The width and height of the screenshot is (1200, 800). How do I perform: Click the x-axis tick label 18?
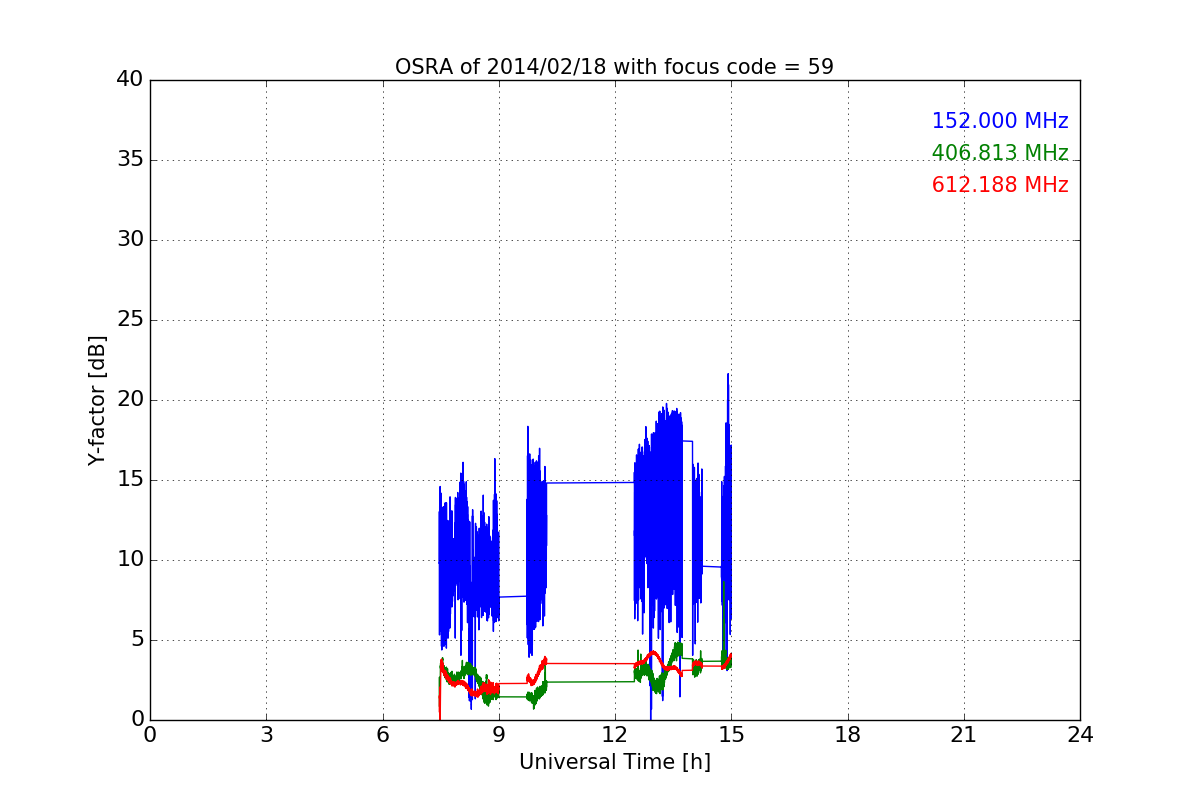click(x=848, y=735)
